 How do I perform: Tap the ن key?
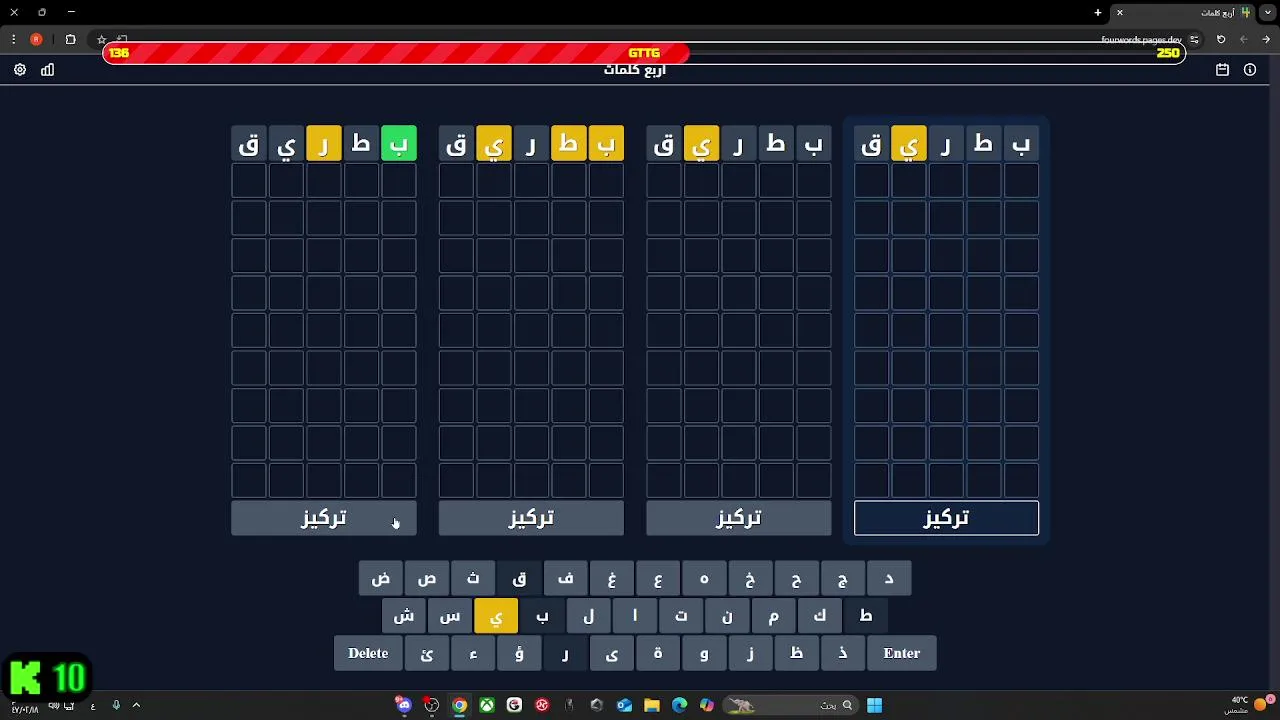click(x=727, y=616)
